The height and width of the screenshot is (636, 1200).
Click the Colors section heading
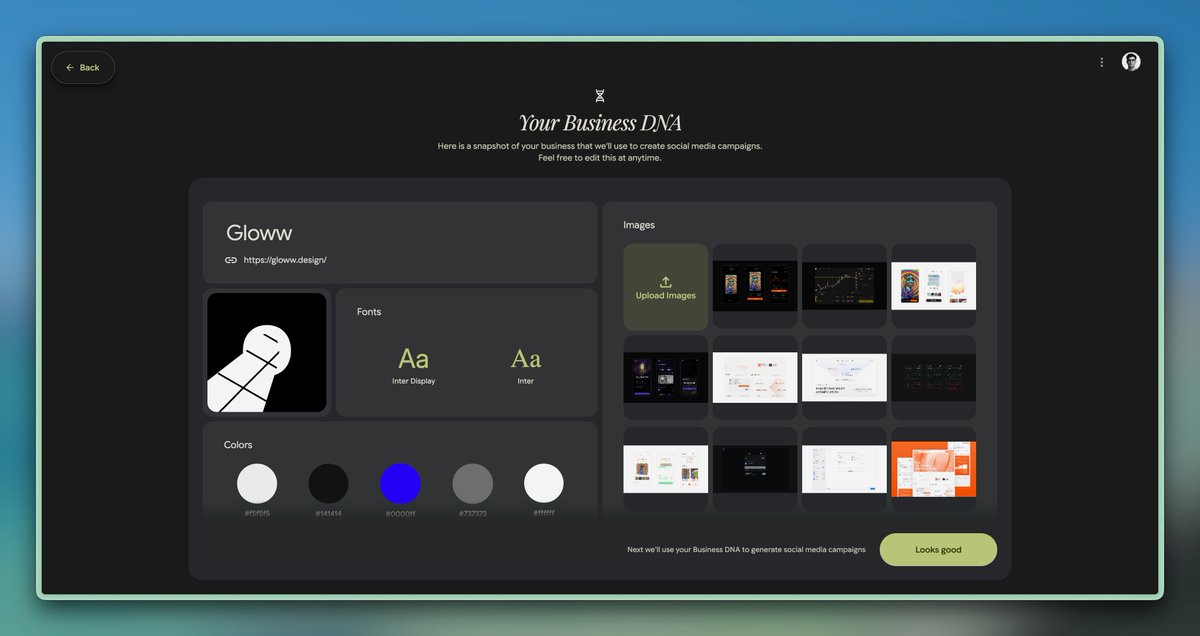click(x=238, y=445)
